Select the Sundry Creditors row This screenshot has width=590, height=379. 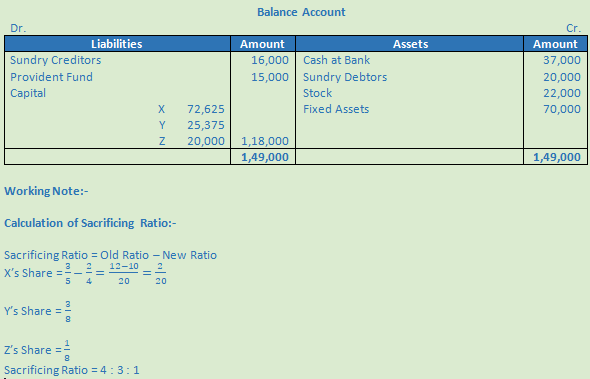tap(56, 60)
